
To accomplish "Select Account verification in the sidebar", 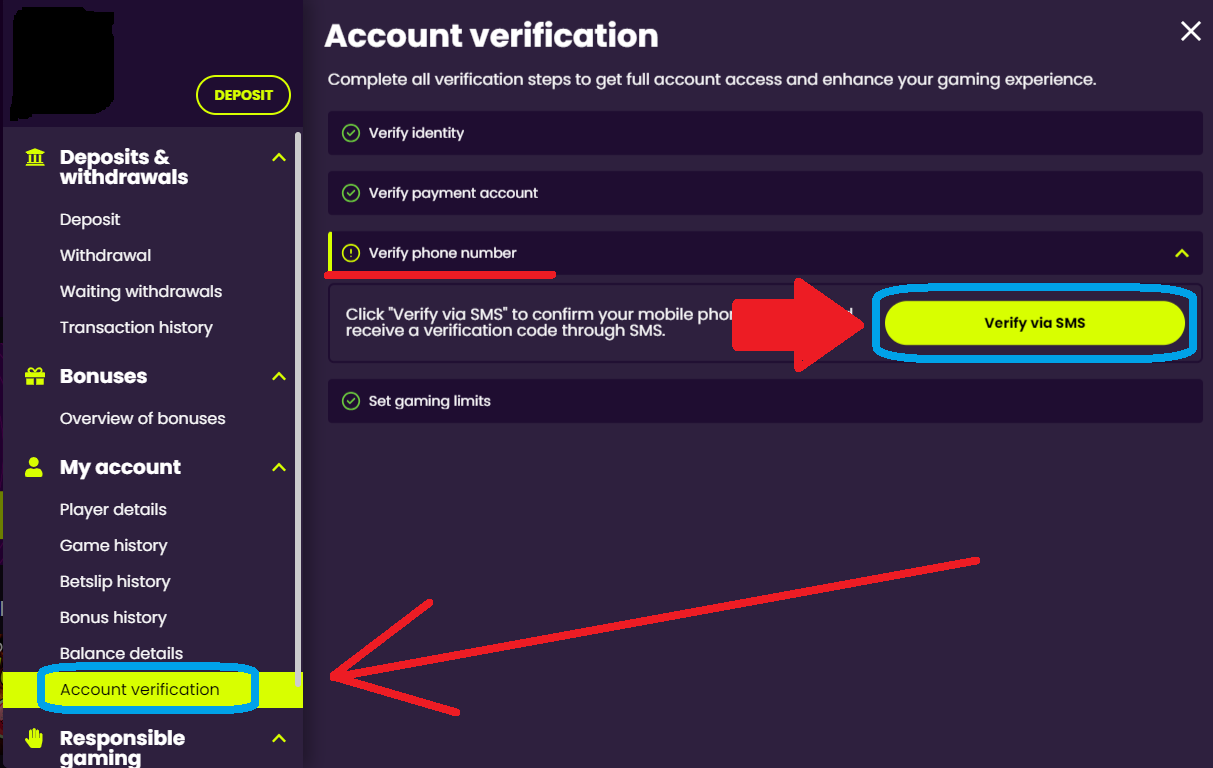I will coord(139,689).
